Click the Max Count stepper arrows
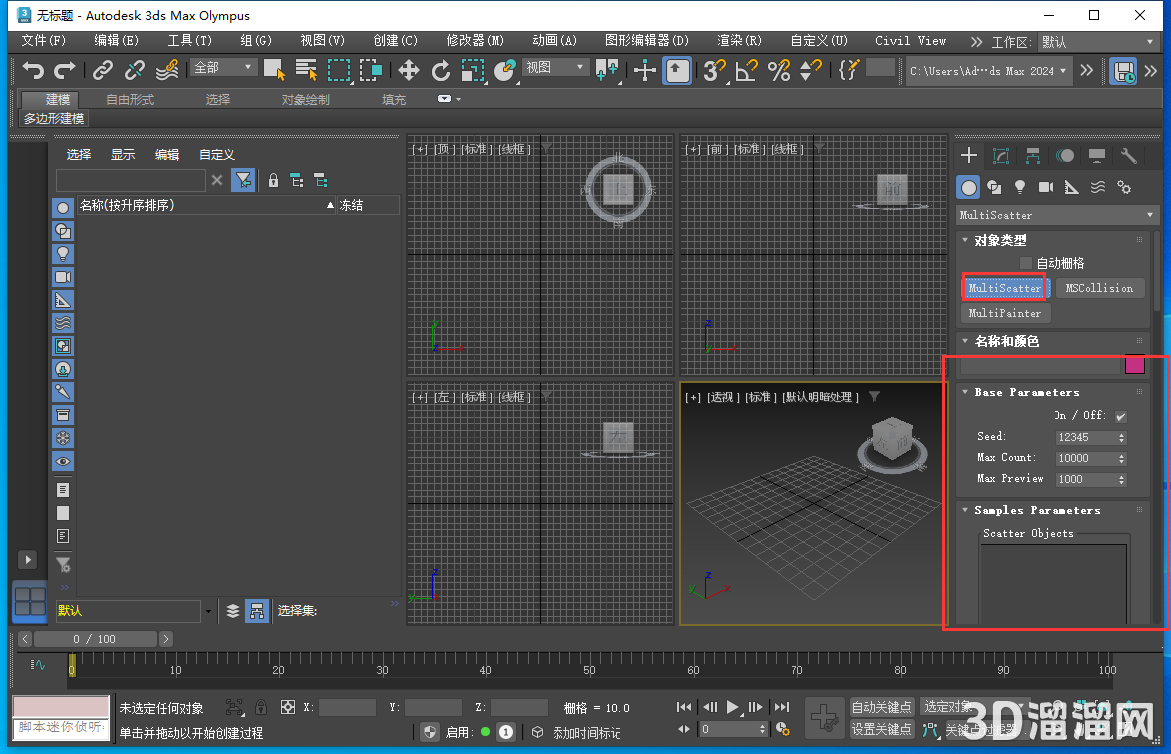This screenshot has height=754, width=1171. pyautogui.click(x=1122, y=458)
